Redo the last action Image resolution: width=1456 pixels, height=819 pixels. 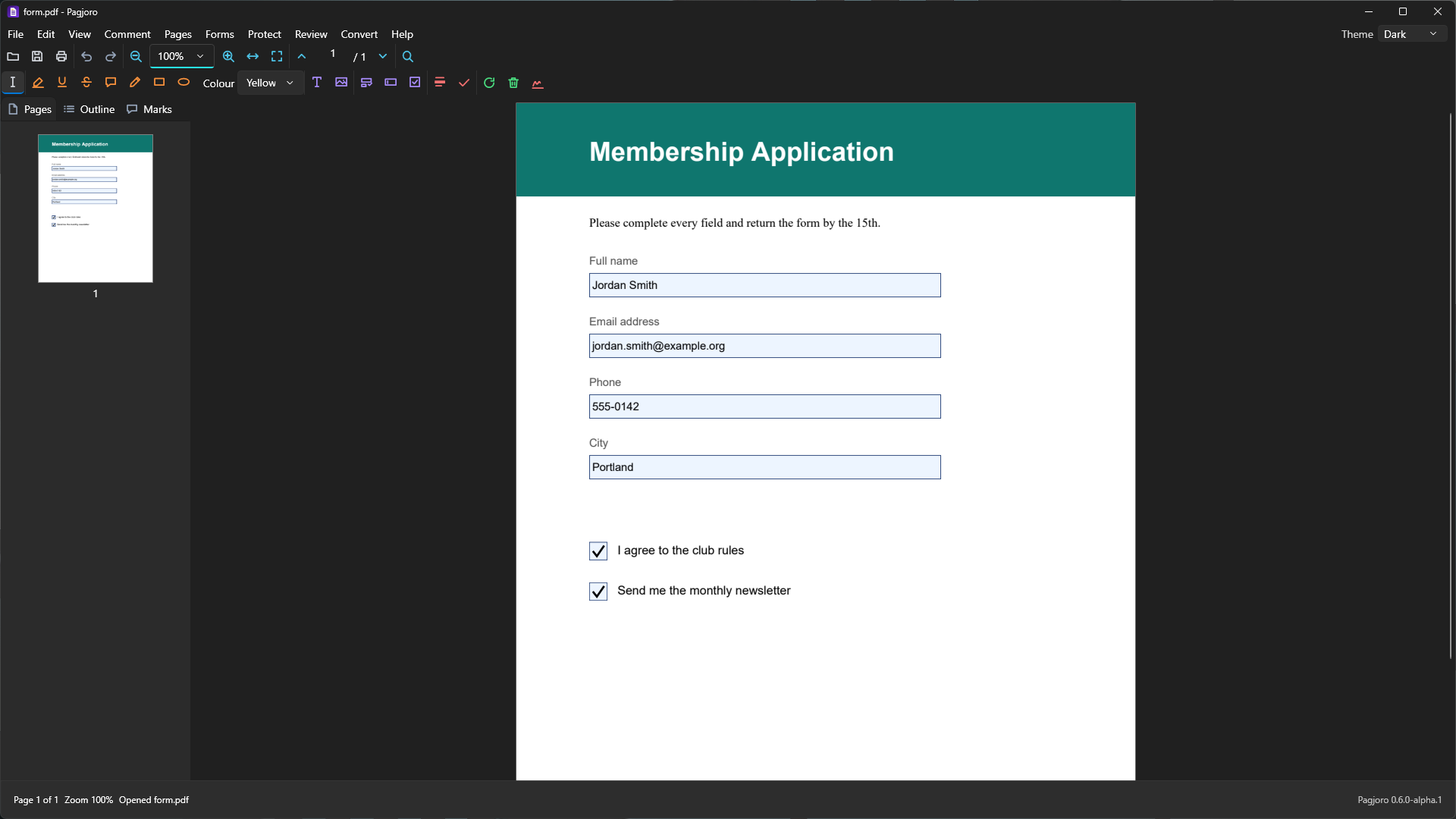click(111, 57)
